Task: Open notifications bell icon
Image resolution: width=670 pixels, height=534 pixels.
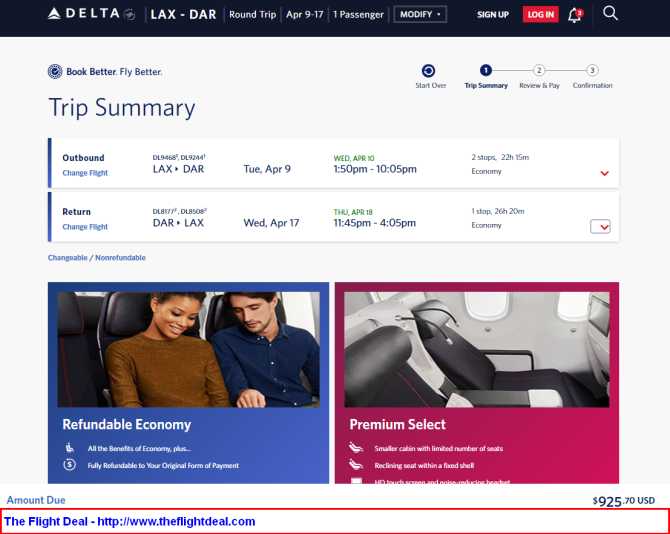Action: pos(575,15)
